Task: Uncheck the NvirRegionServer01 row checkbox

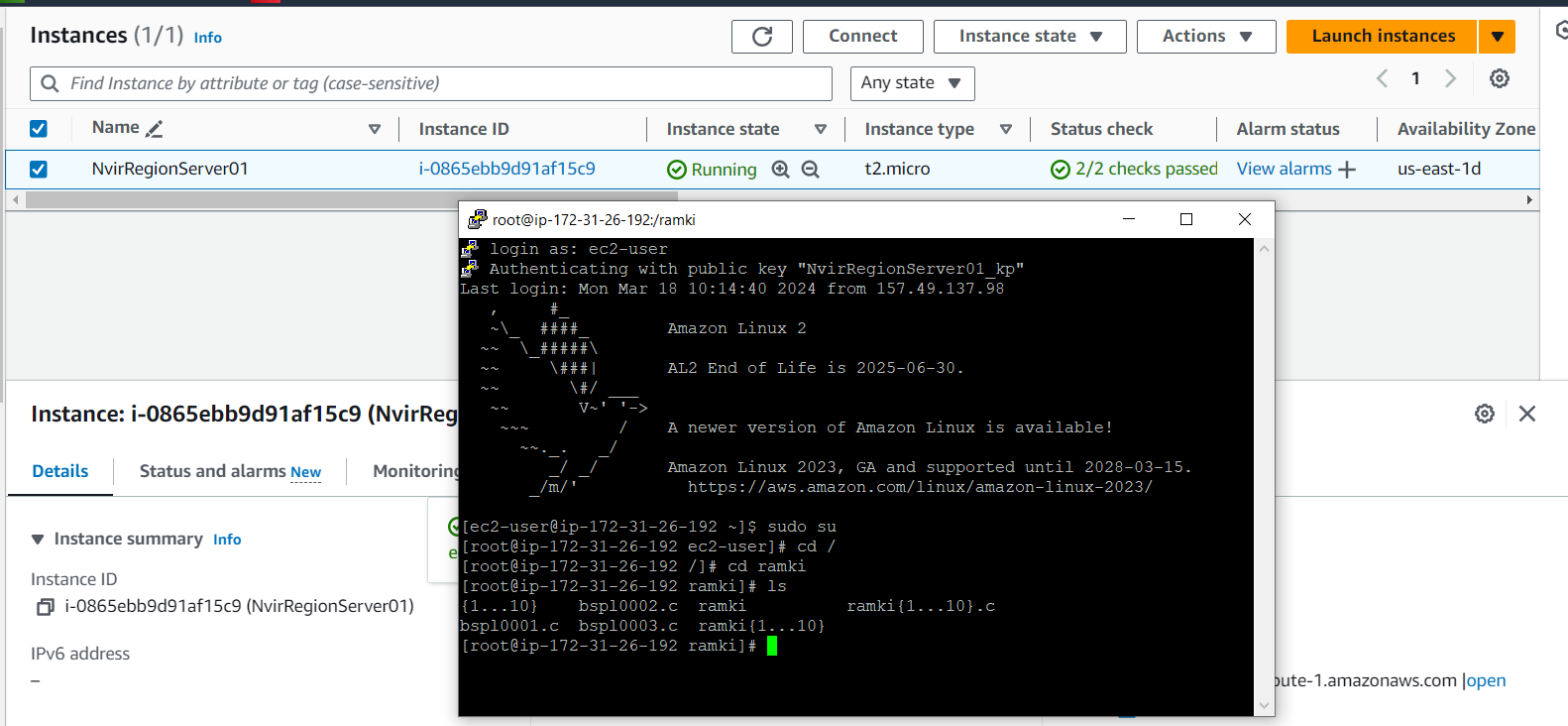Action: pos(39,170)
